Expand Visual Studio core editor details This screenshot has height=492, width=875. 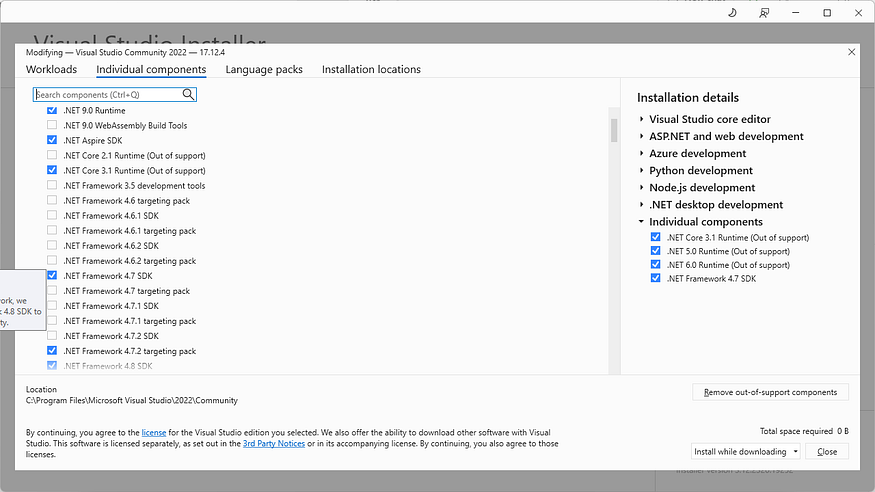click(x=642, y=119)
